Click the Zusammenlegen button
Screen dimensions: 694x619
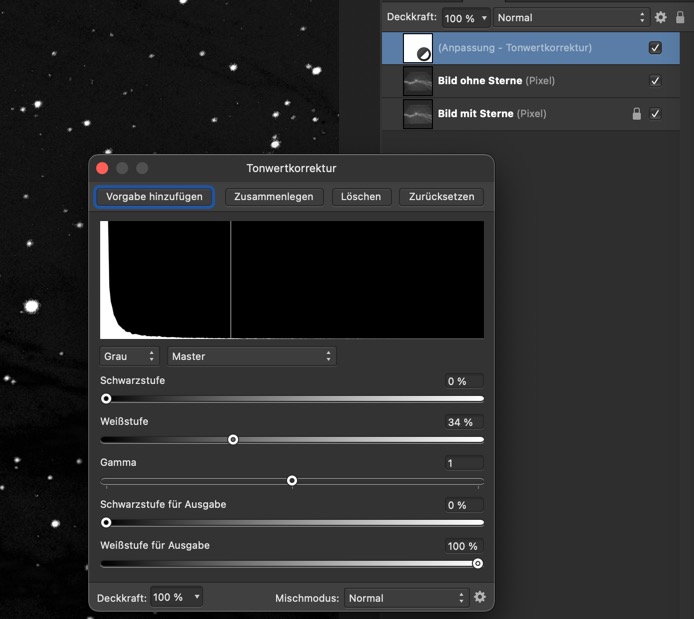coord(273,196)
